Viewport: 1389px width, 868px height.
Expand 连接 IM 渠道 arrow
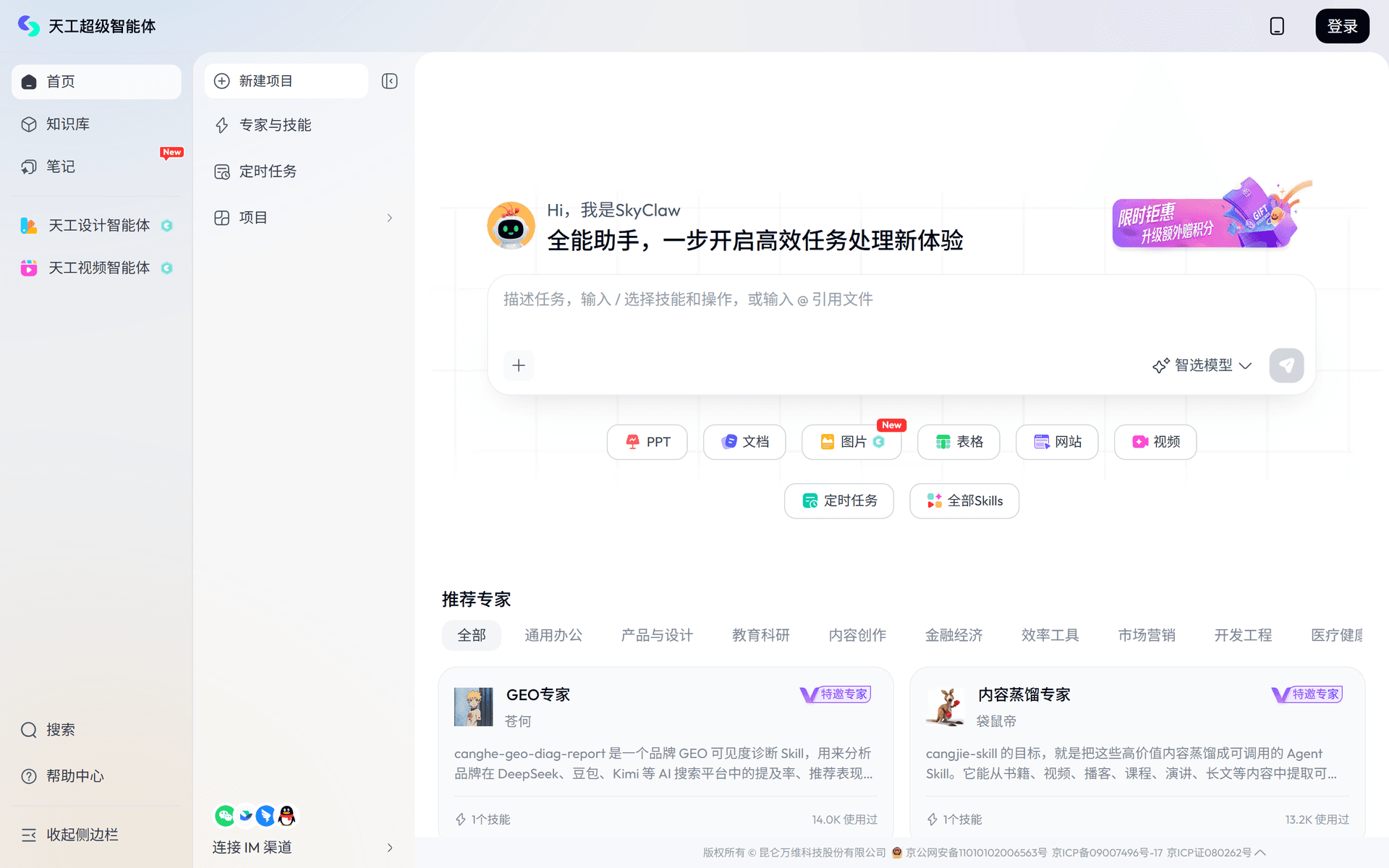click(x=390, y=848)
